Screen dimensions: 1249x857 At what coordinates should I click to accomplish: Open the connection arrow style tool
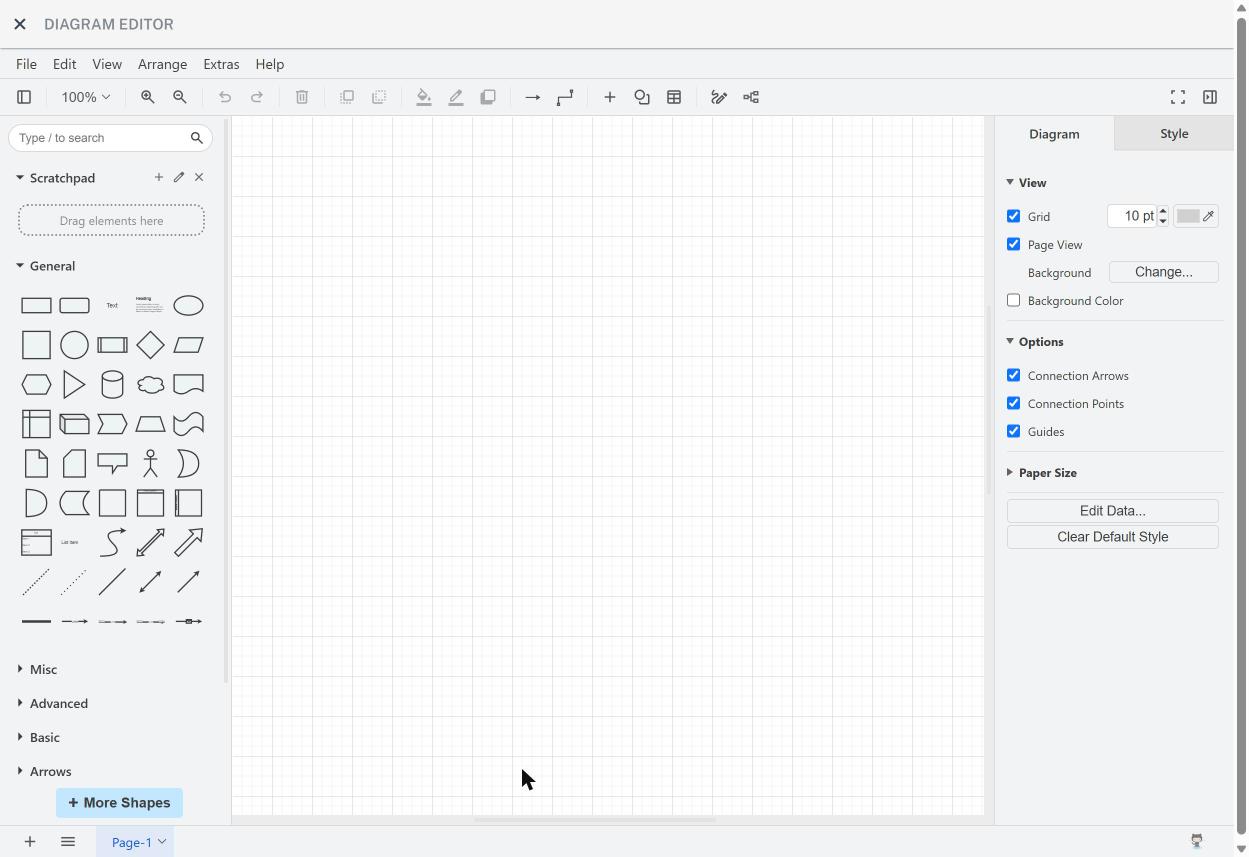[x=533, y=97]
